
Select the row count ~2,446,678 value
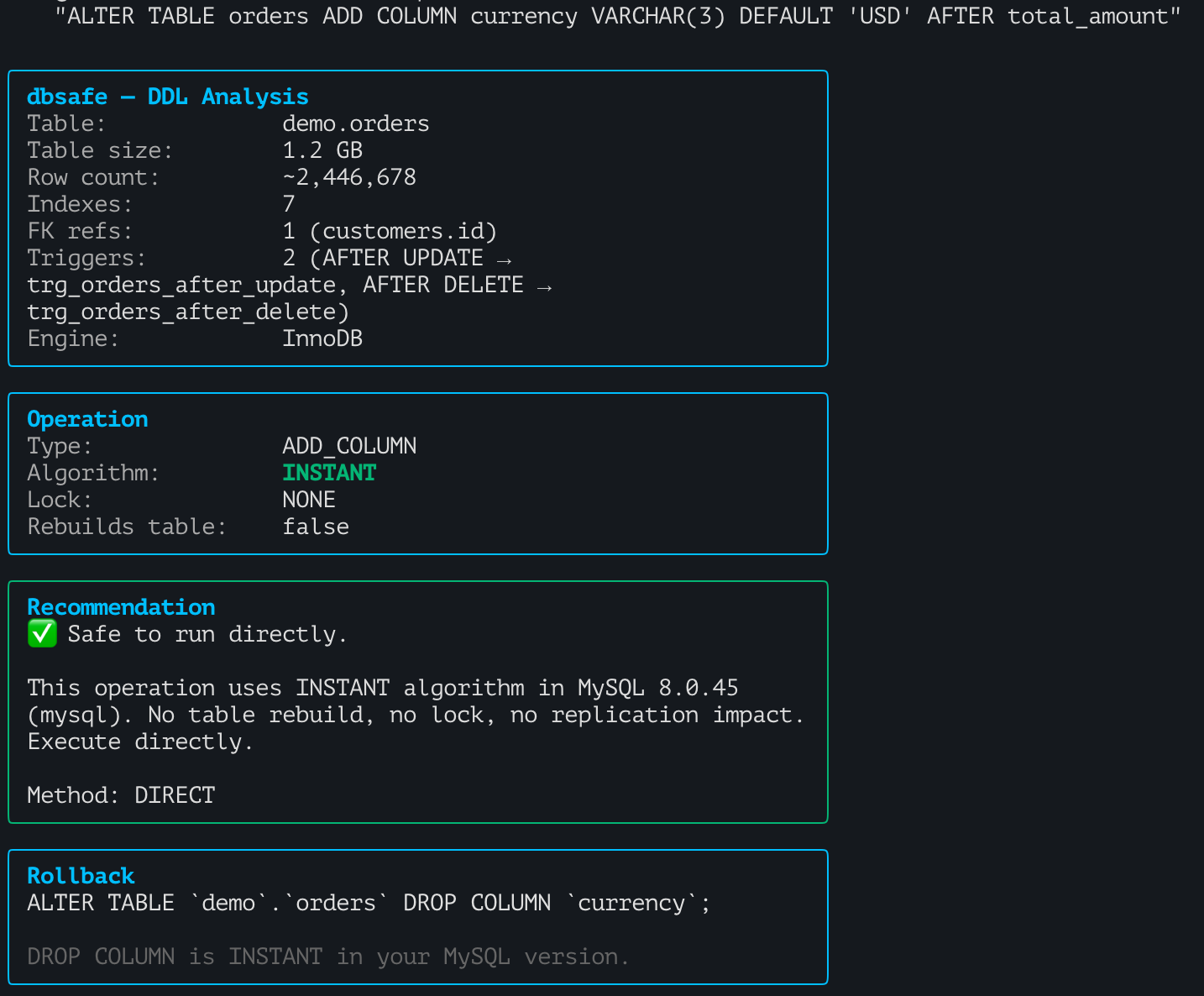[348, 176]
